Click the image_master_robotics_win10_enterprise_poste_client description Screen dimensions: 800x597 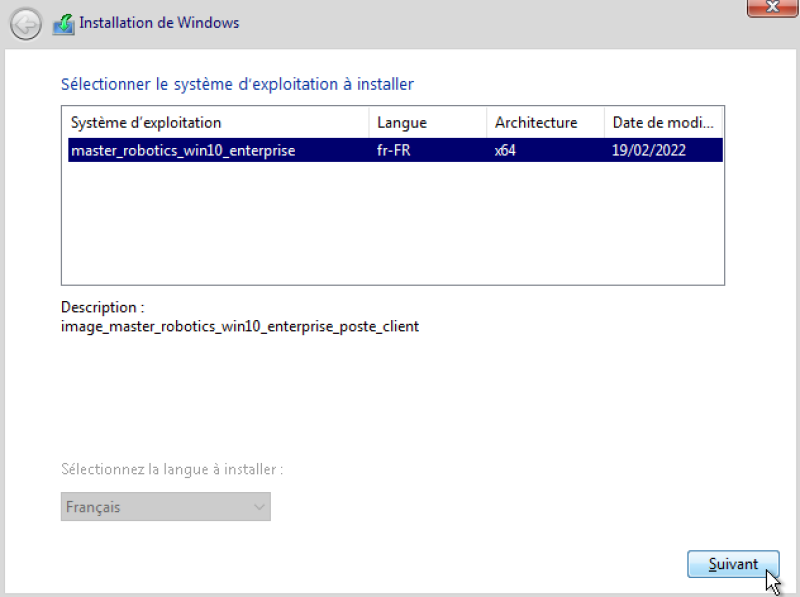click(x=240, y=327)
